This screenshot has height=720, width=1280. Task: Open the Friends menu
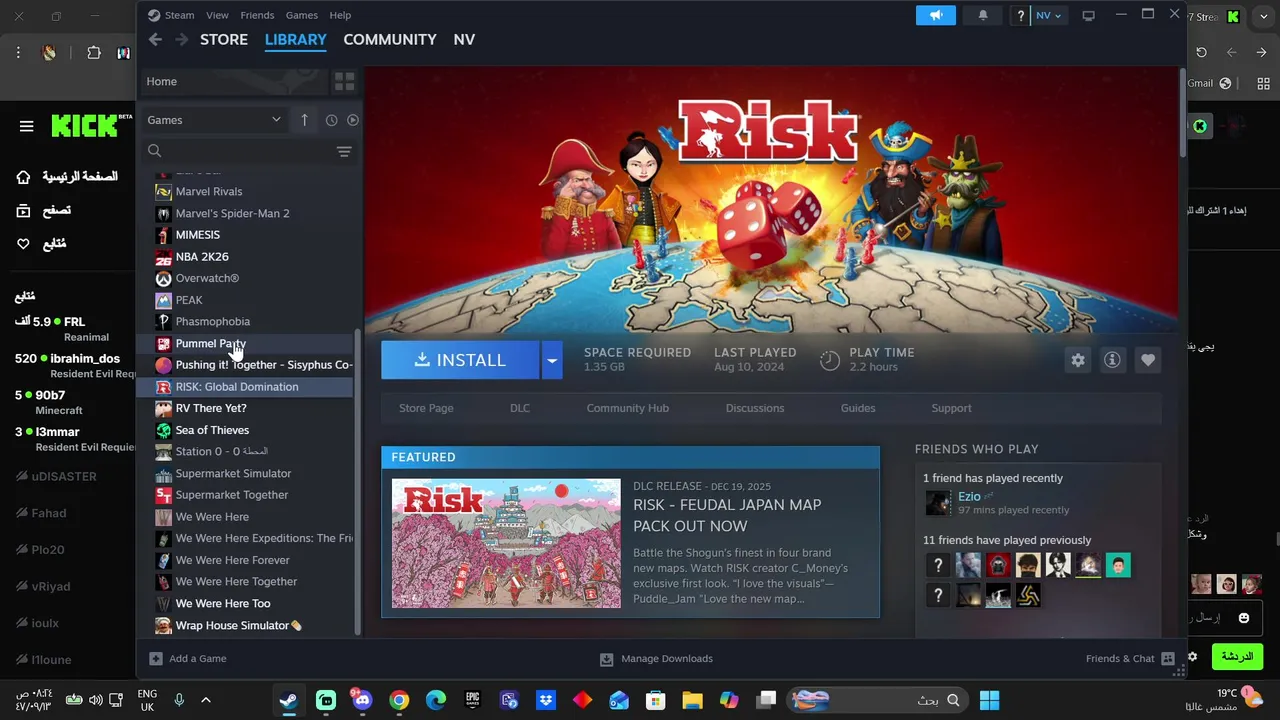point(257,15)
